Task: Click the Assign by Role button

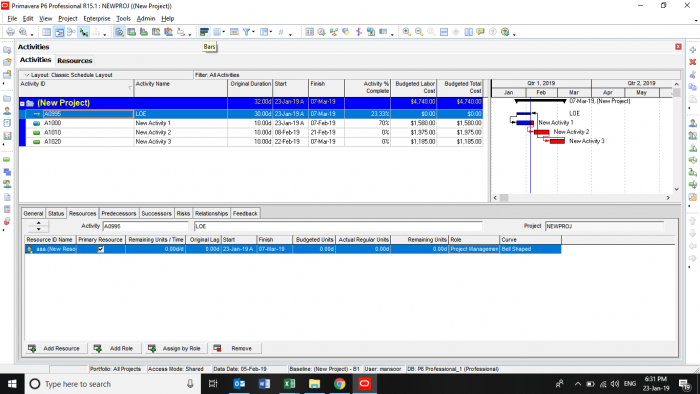Action: (x=176, y=348)
